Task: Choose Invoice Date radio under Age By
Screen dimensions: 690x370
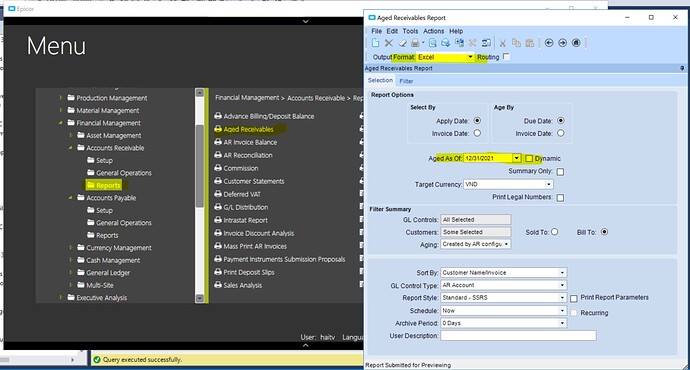Action: pos(561,133)
